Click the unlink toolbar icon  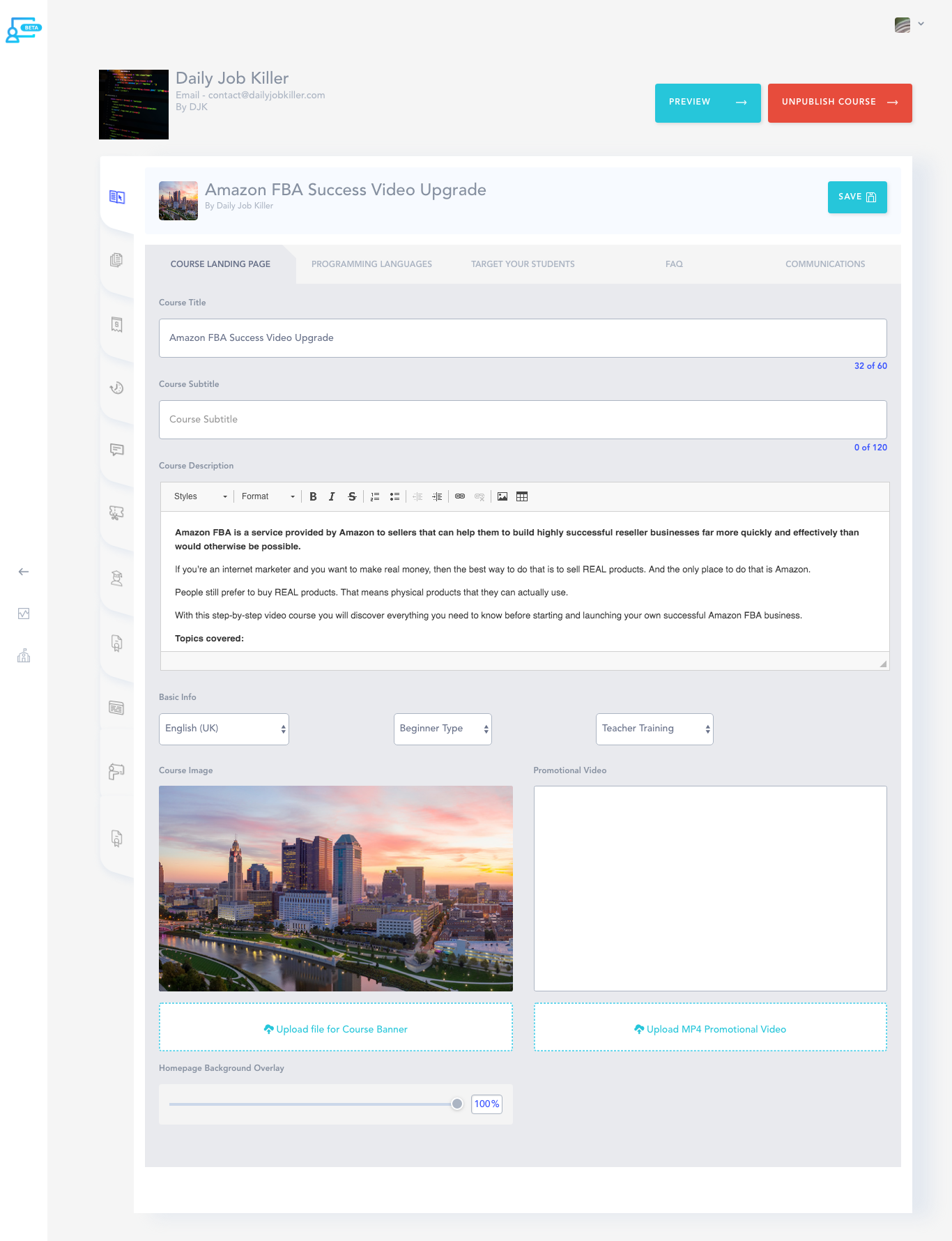click(479, 496)
